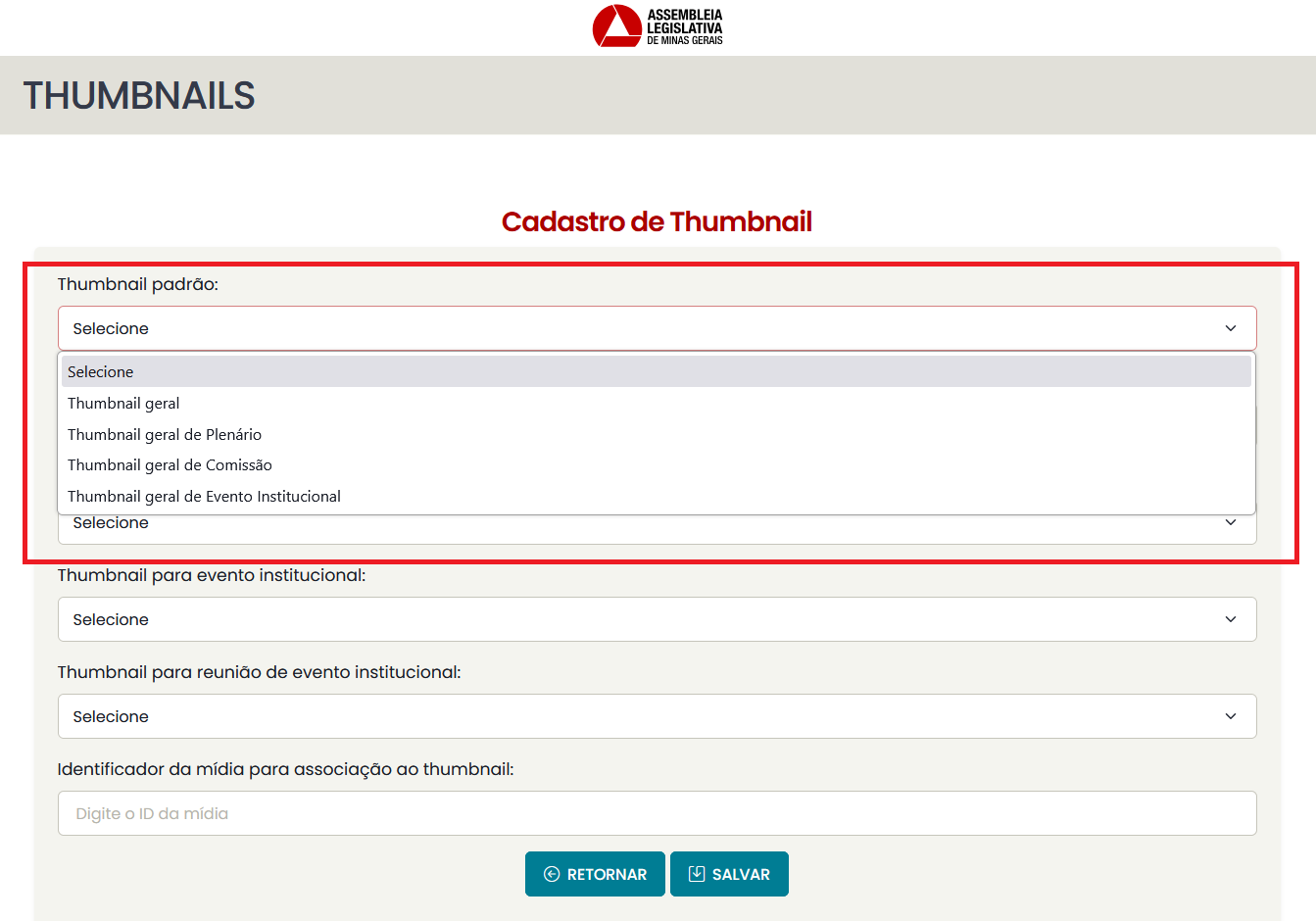This screenshot has width=1316, height=921.
Task: Click the save icon in the SALVAR button
Action: pyautogui.click(x=697, y=874)
